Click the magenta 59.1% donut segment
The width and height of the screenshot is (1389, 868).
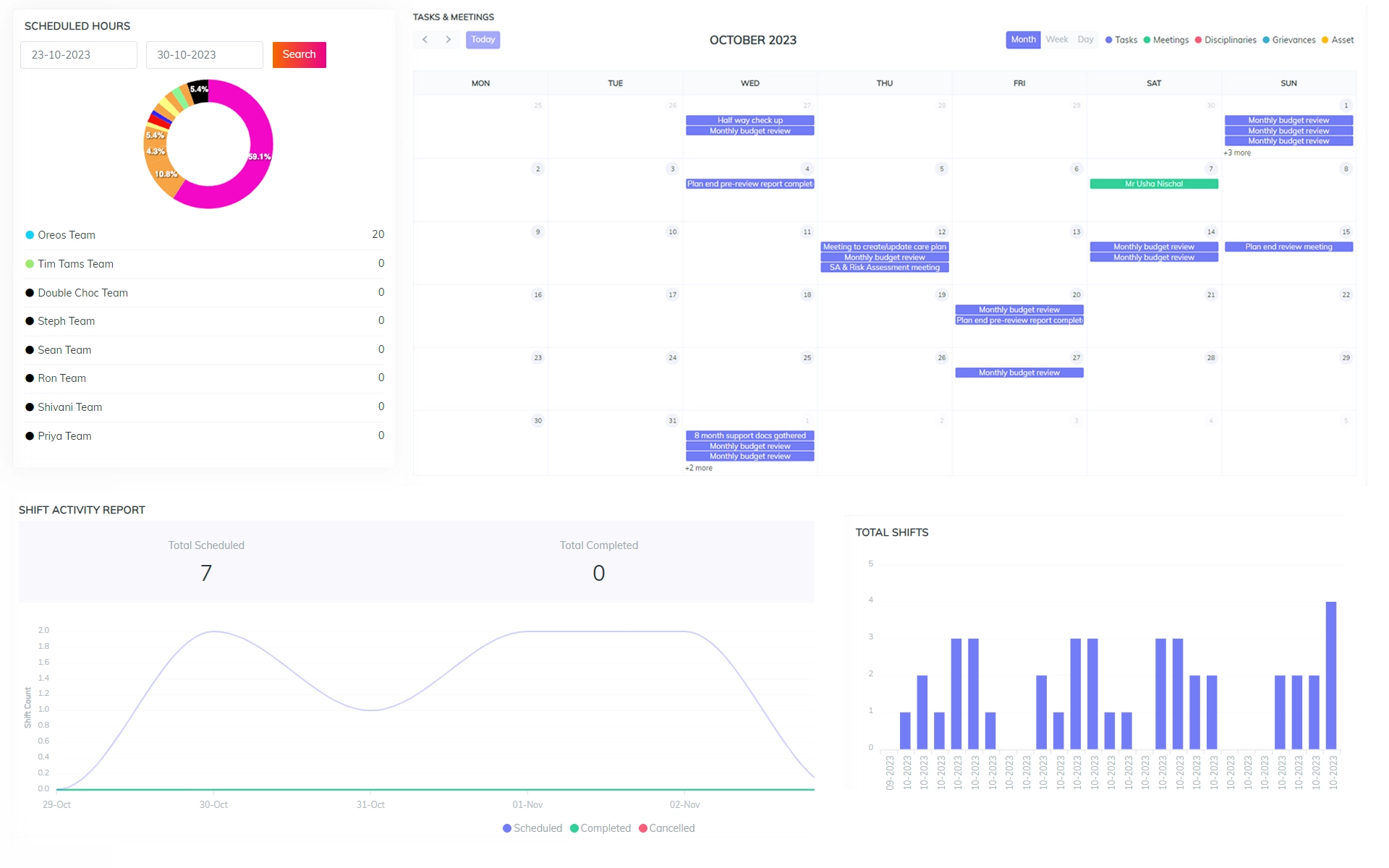258,156
